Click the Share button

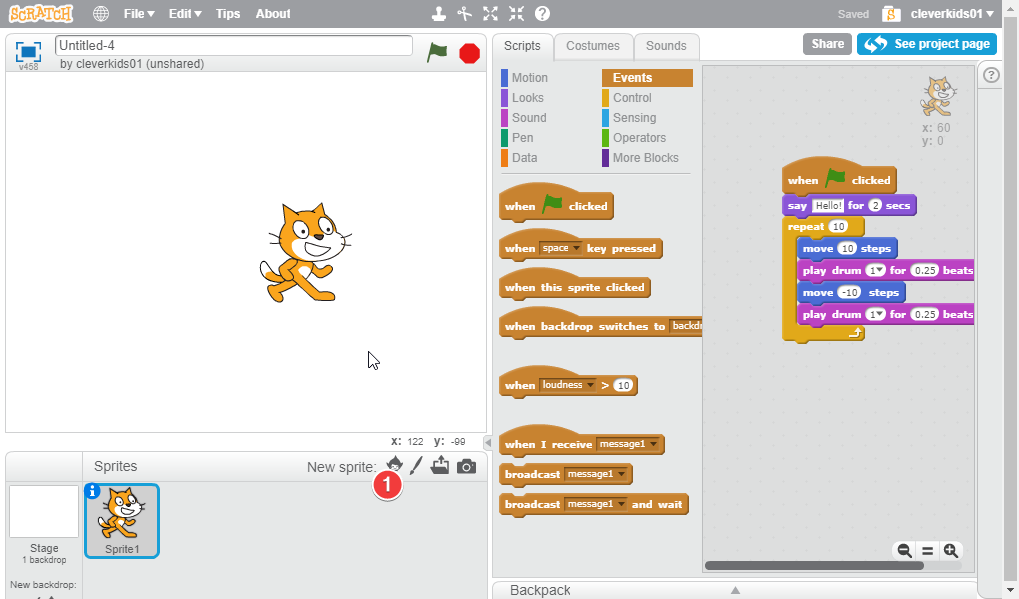827,44
